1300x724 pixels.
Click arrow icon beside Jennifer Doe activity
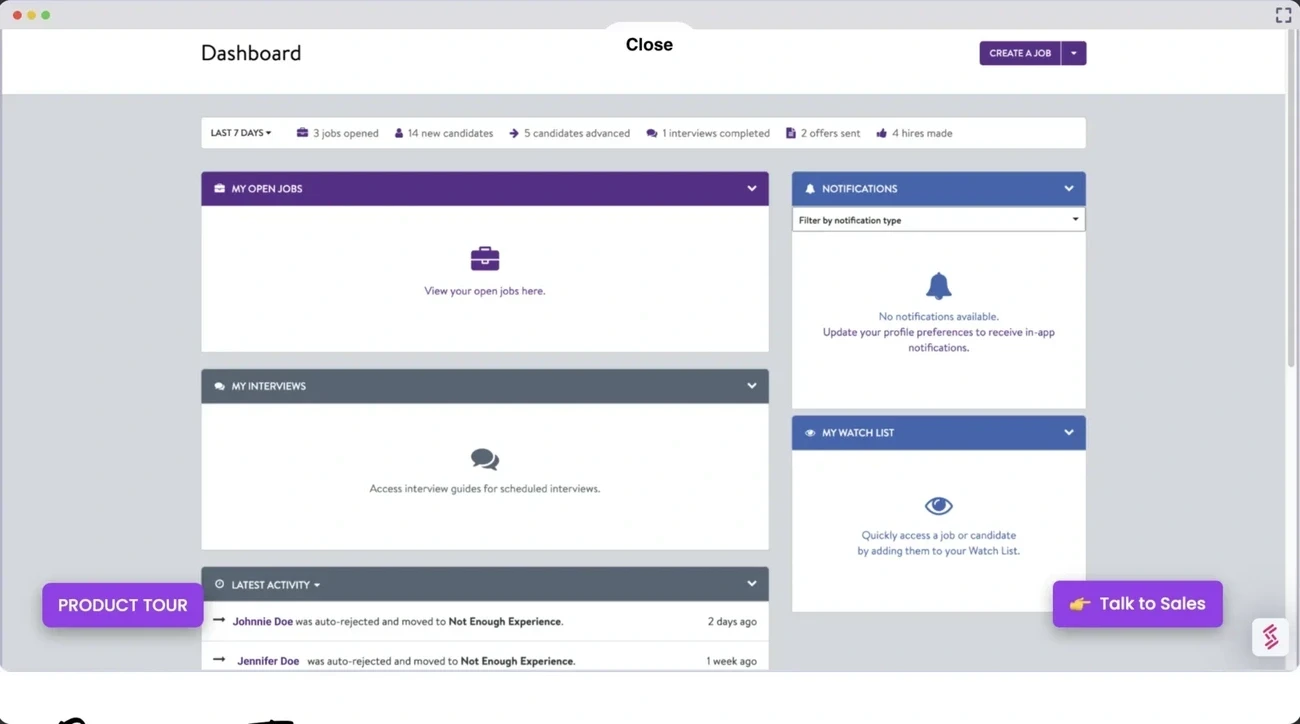tap(219, 660)
